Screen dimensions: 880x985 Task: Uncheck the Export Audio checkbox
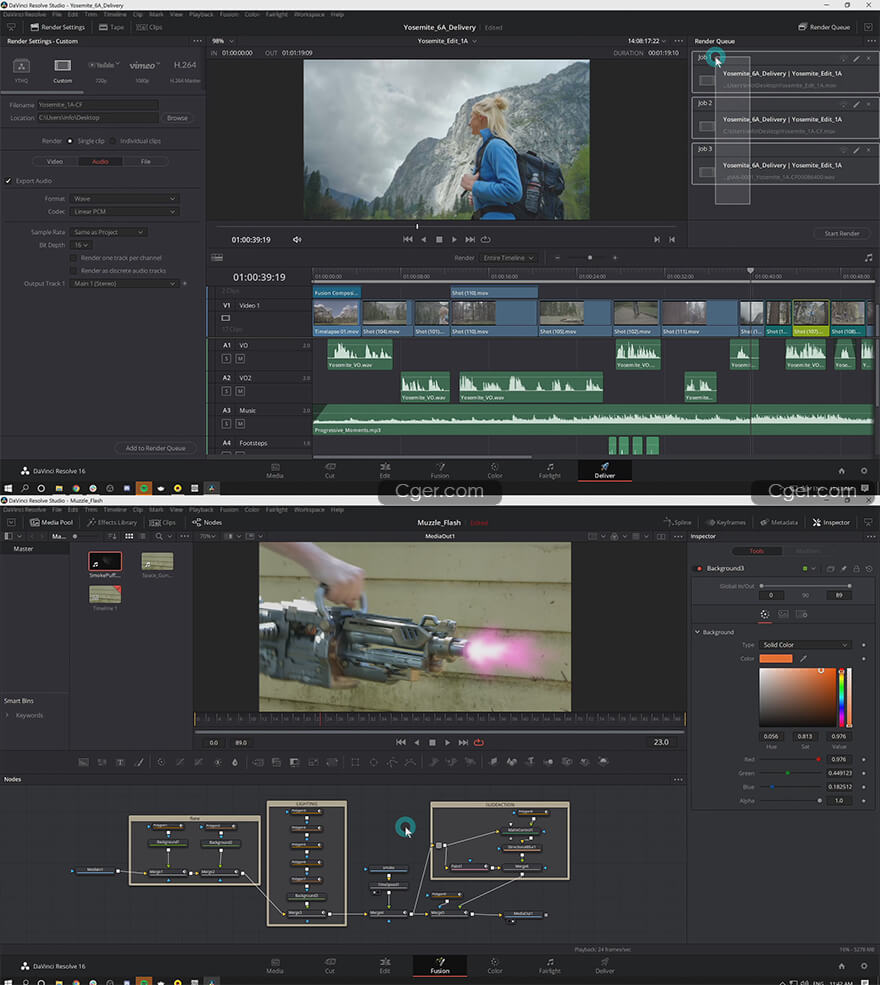click(8, 181)
